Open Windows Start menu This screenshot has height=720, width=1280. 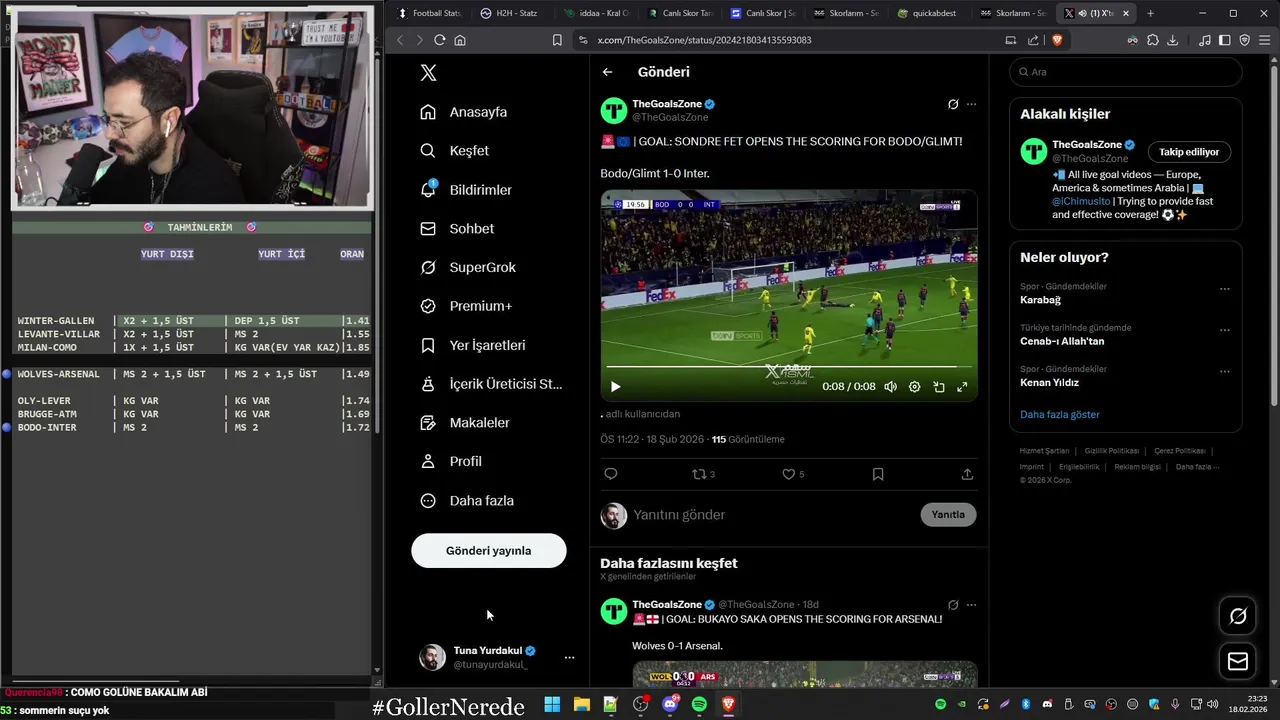[x=552, y=705]
